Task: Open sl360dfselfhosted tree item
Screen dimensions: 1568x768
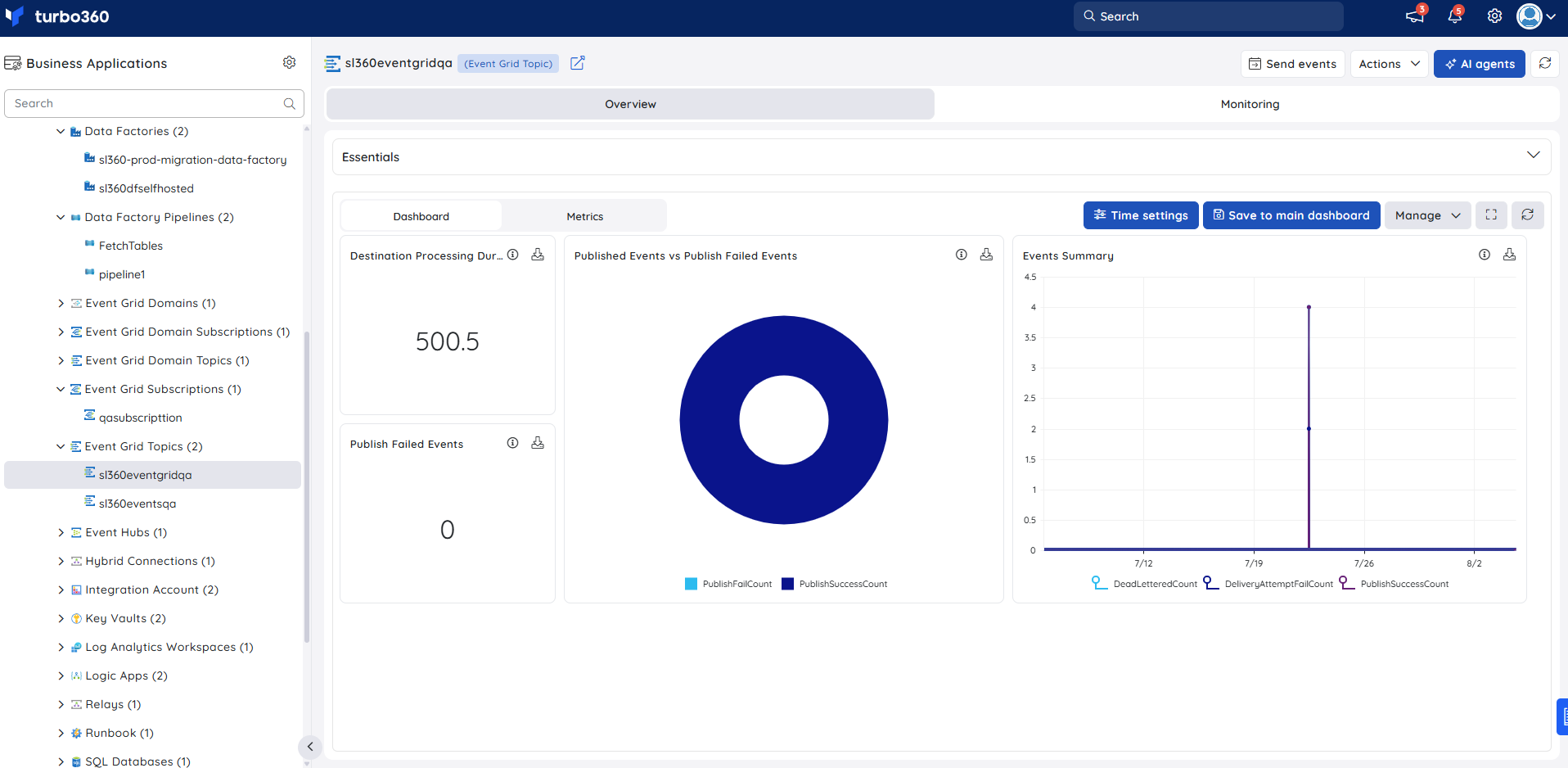Action: [146, 188]
